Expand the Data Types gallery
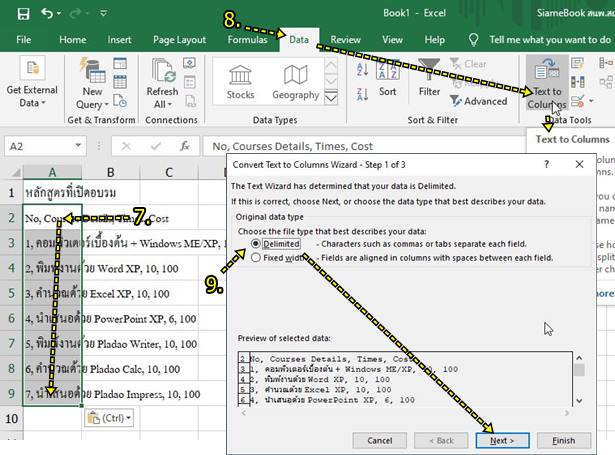The width and height of the screenshot is (615, 455). pos(331,98)
